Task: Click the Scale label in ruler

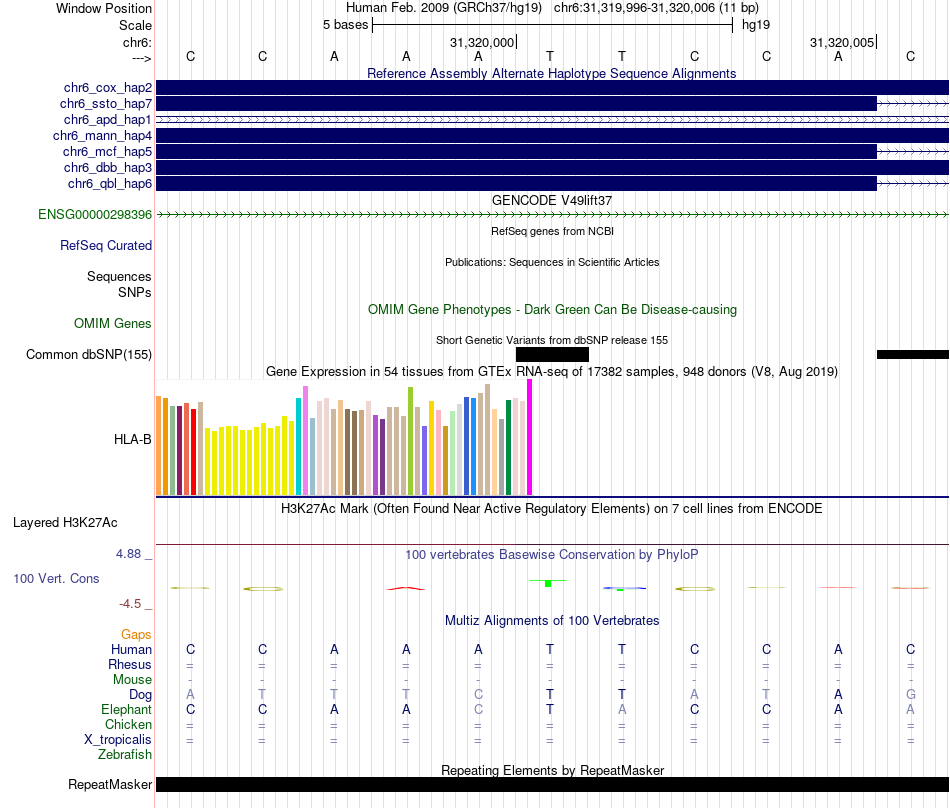Action: (135, 25)
